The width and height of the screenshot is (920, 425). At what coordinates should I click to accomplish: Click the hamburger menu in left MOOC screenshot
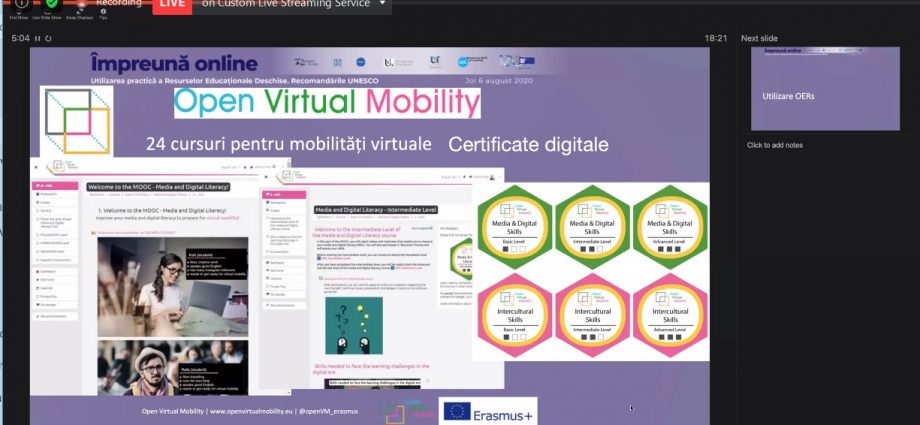pyautogui.click(x=36, y=168)
